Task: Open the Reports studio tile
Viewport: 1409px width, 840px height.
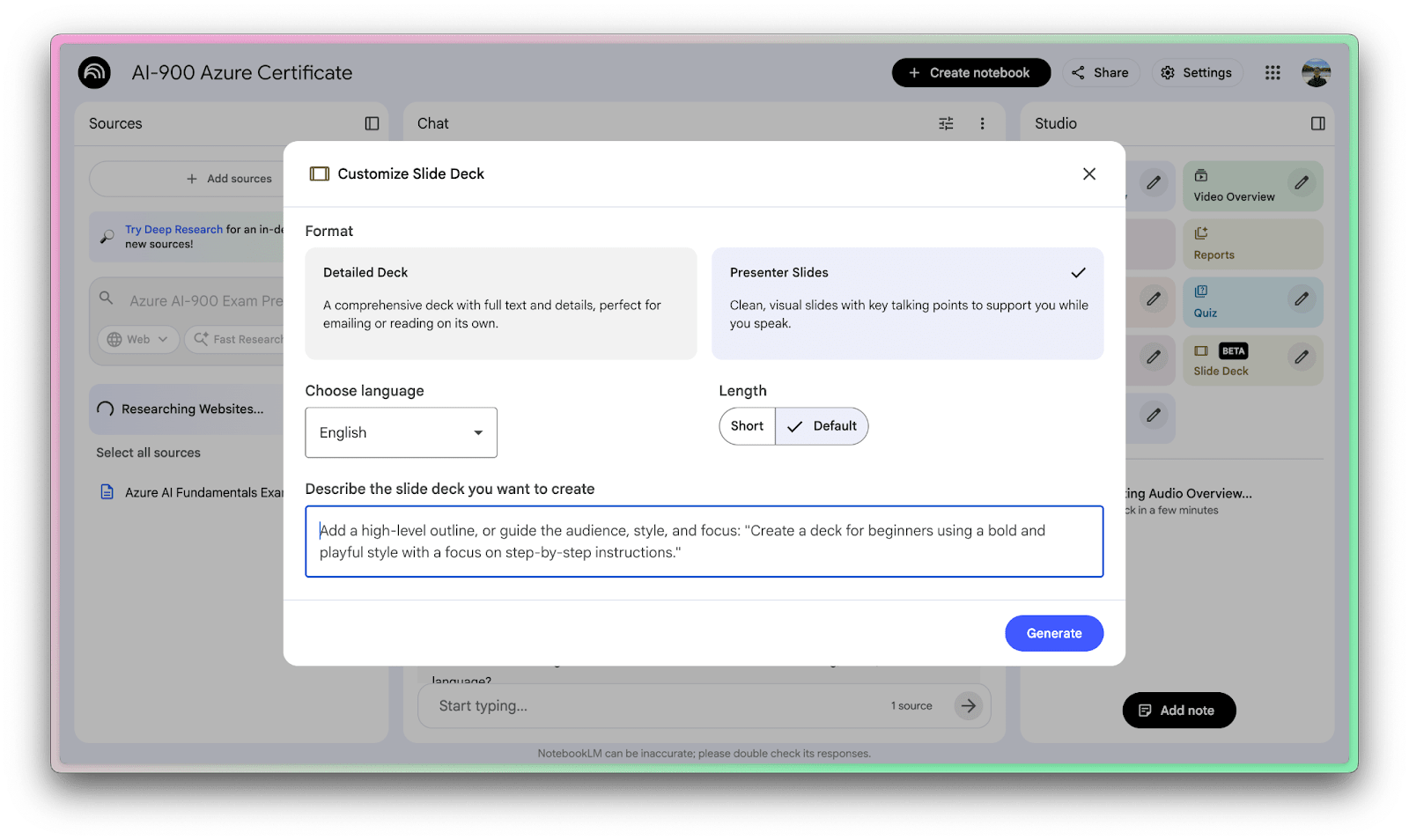Action: coord(1252,244)
